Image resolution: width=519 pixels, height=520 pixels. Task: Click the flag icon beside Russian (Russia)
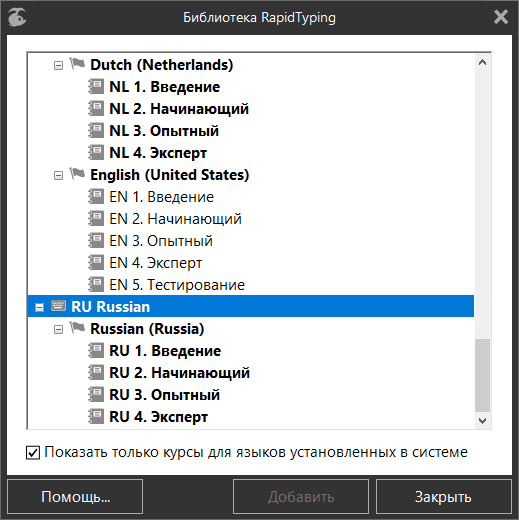[x=77, y=328]
